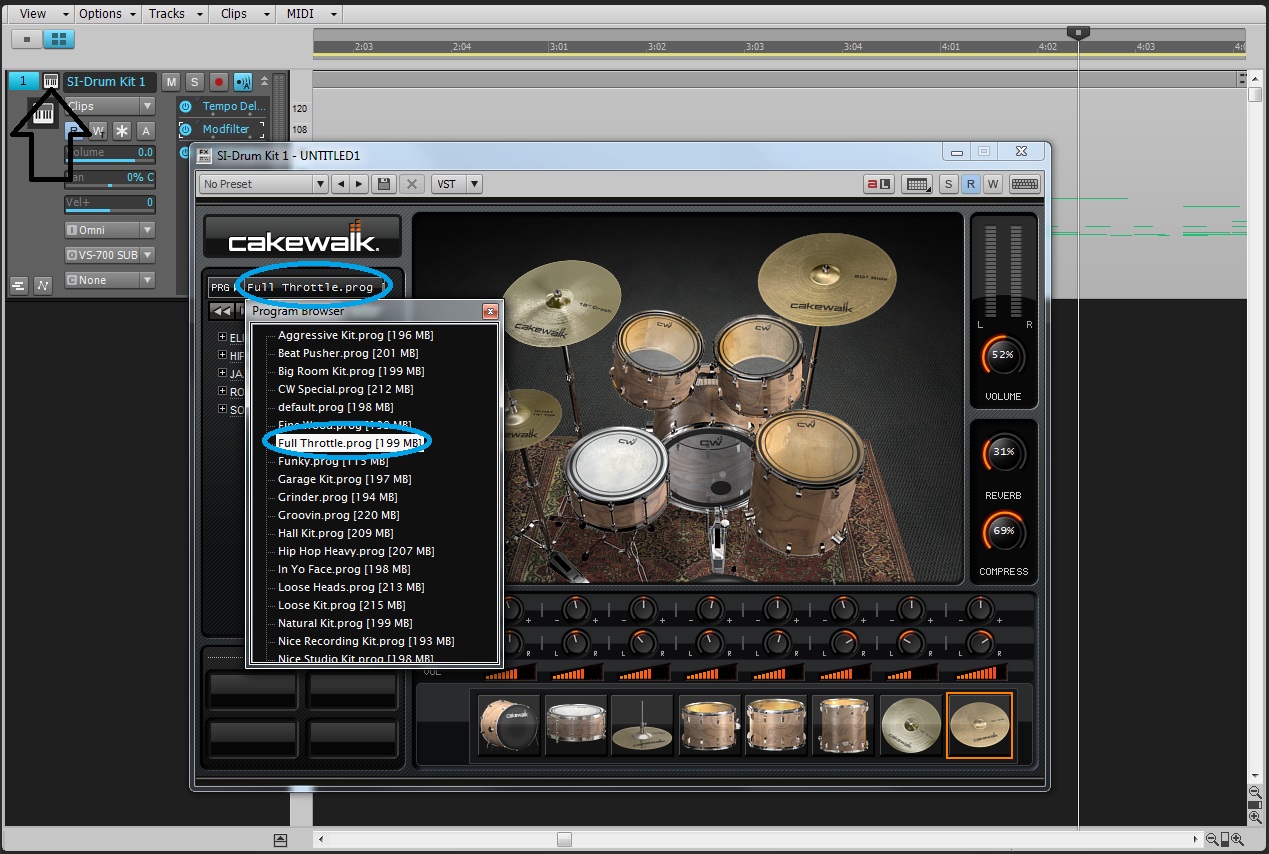Screen dimensions: 1269x854
Task: Select the hi-hat thumbnail
Action: click(643, 725)
